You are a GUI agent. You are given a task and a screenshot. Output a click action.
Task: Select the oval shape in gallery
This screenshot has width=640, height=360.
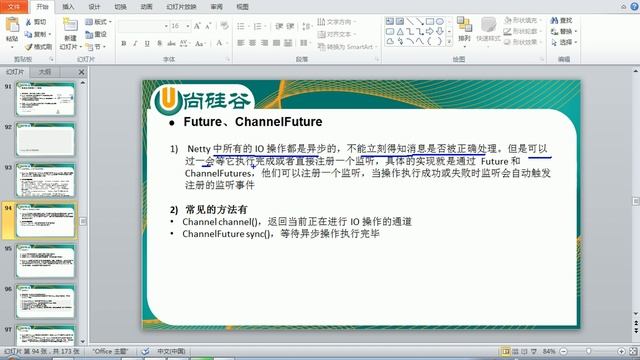coord(440,21)
